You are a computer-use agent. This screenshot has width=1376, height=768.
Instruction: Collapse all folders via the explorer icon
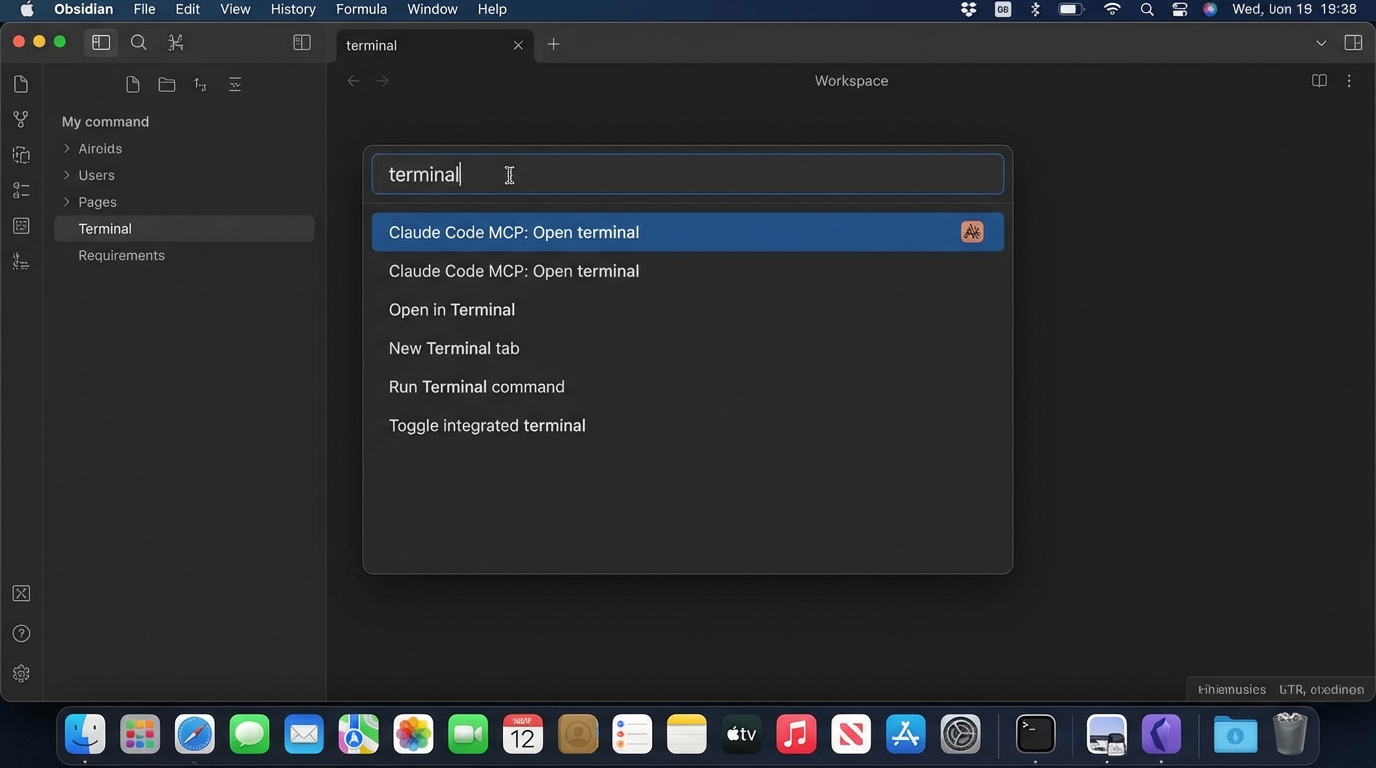(x=234, y=84)
